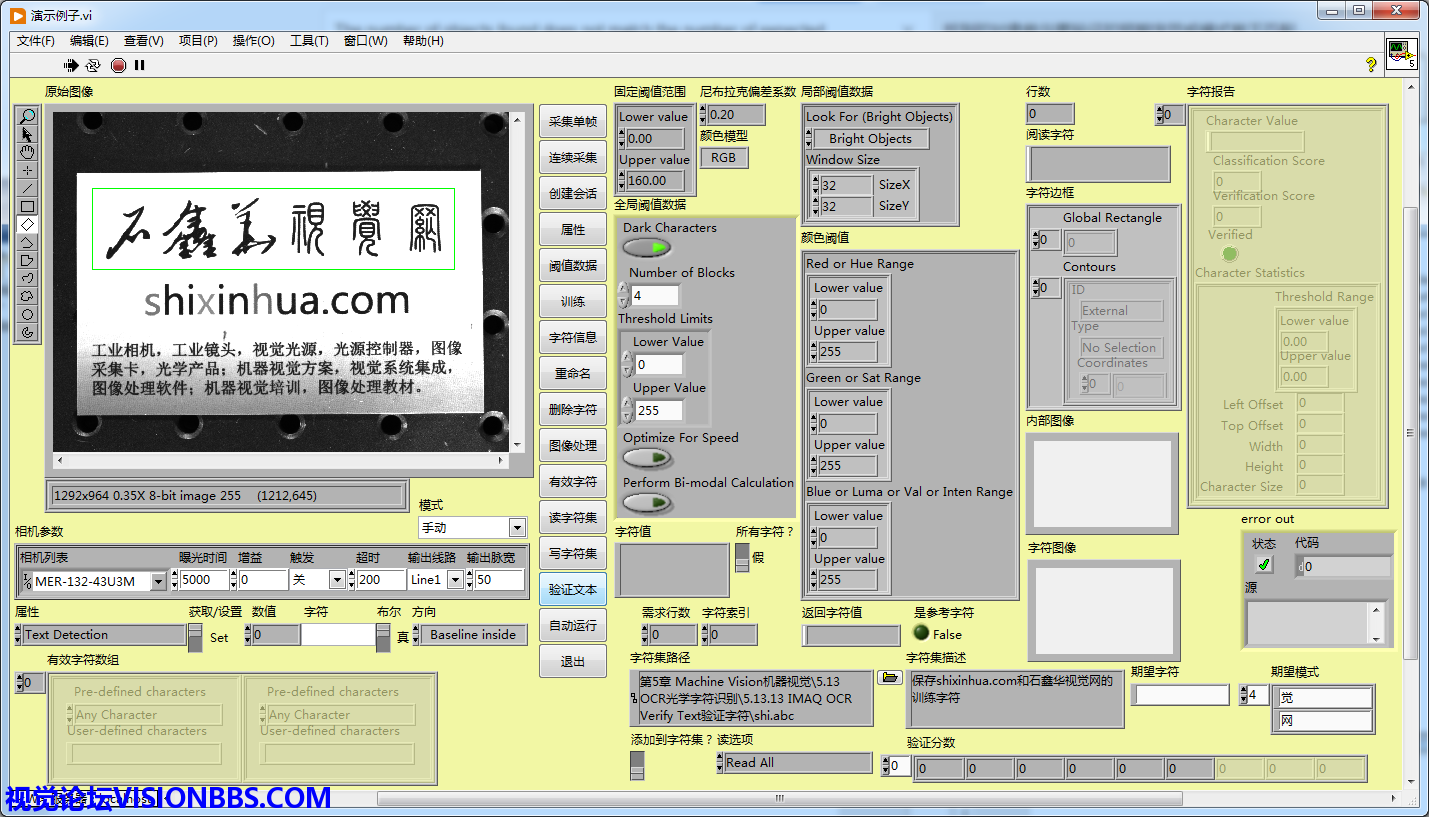Click the 获取/设置 vertical slide switch
This screenshot has width=1429, height=817.
194,635
